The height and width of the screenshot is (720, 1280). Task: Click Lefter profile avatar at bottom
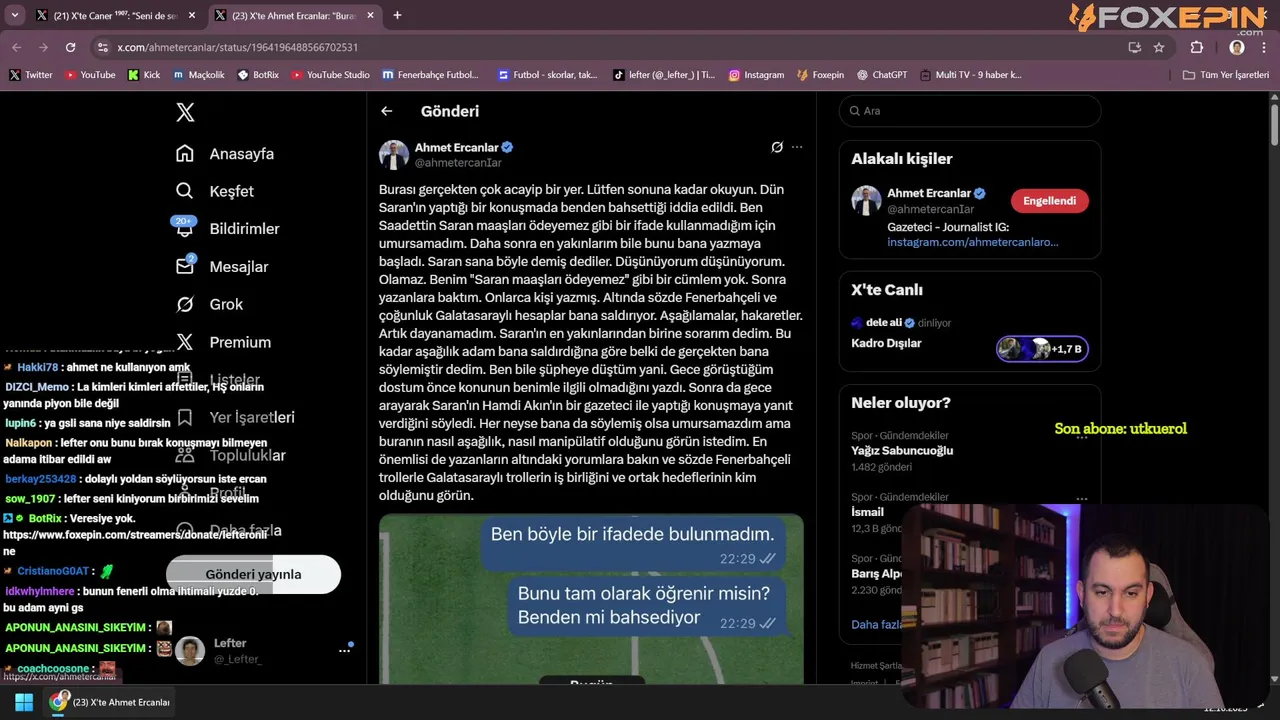[190, 651]
